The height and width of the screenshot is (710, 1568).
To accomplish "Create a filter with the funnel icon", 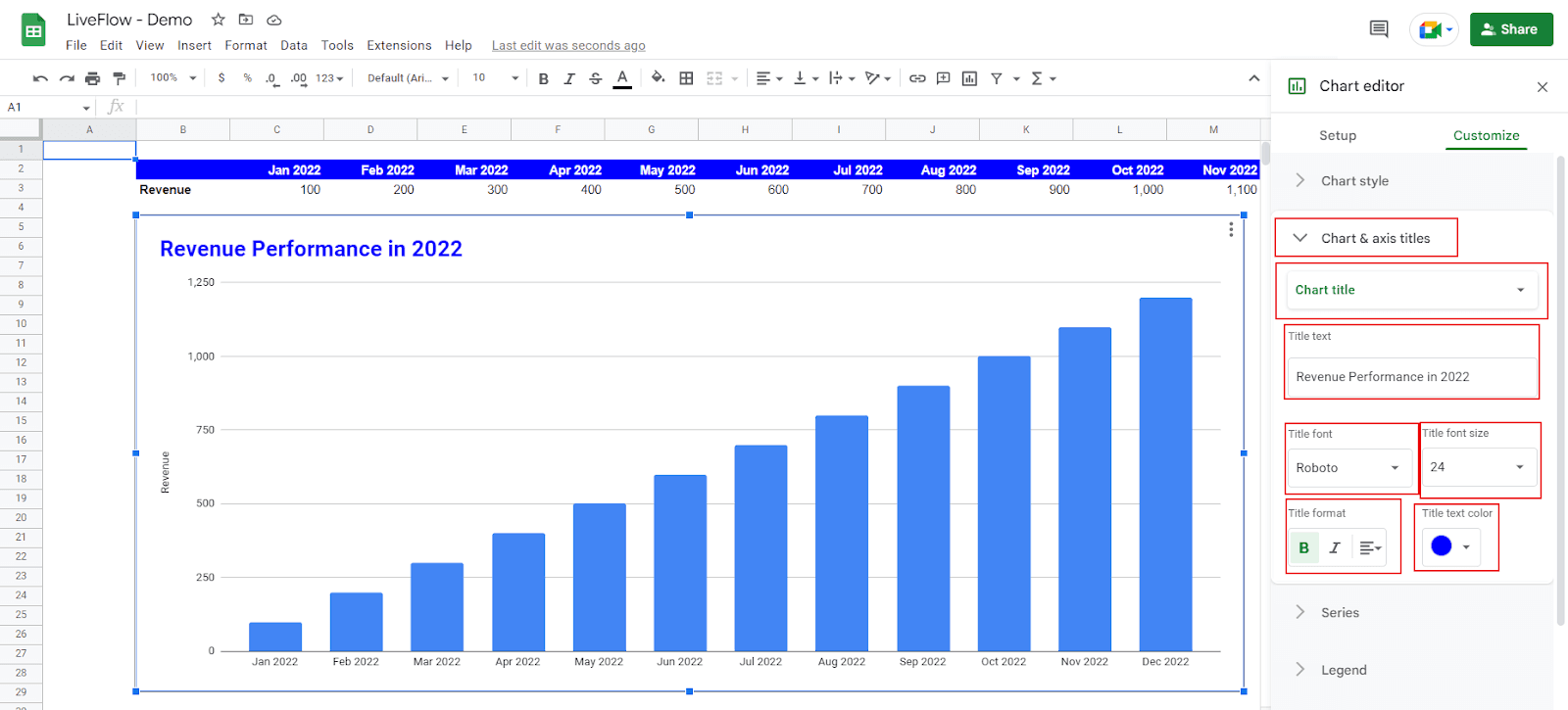I will [996, 78].
